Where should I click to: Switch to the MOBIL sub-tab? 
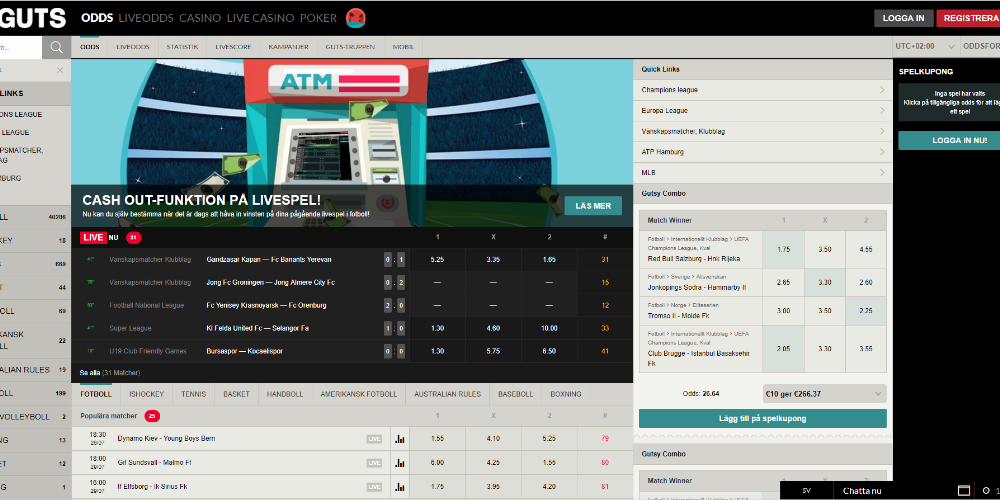tap(403, 47)
